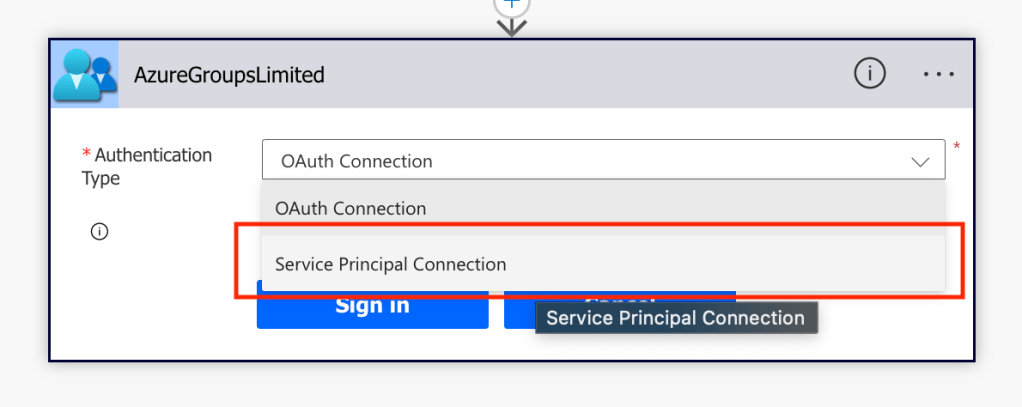The image size is (1022, 407).
Task: Click the red asterisk right of the dropdown
Action: (x=956, y=148)
